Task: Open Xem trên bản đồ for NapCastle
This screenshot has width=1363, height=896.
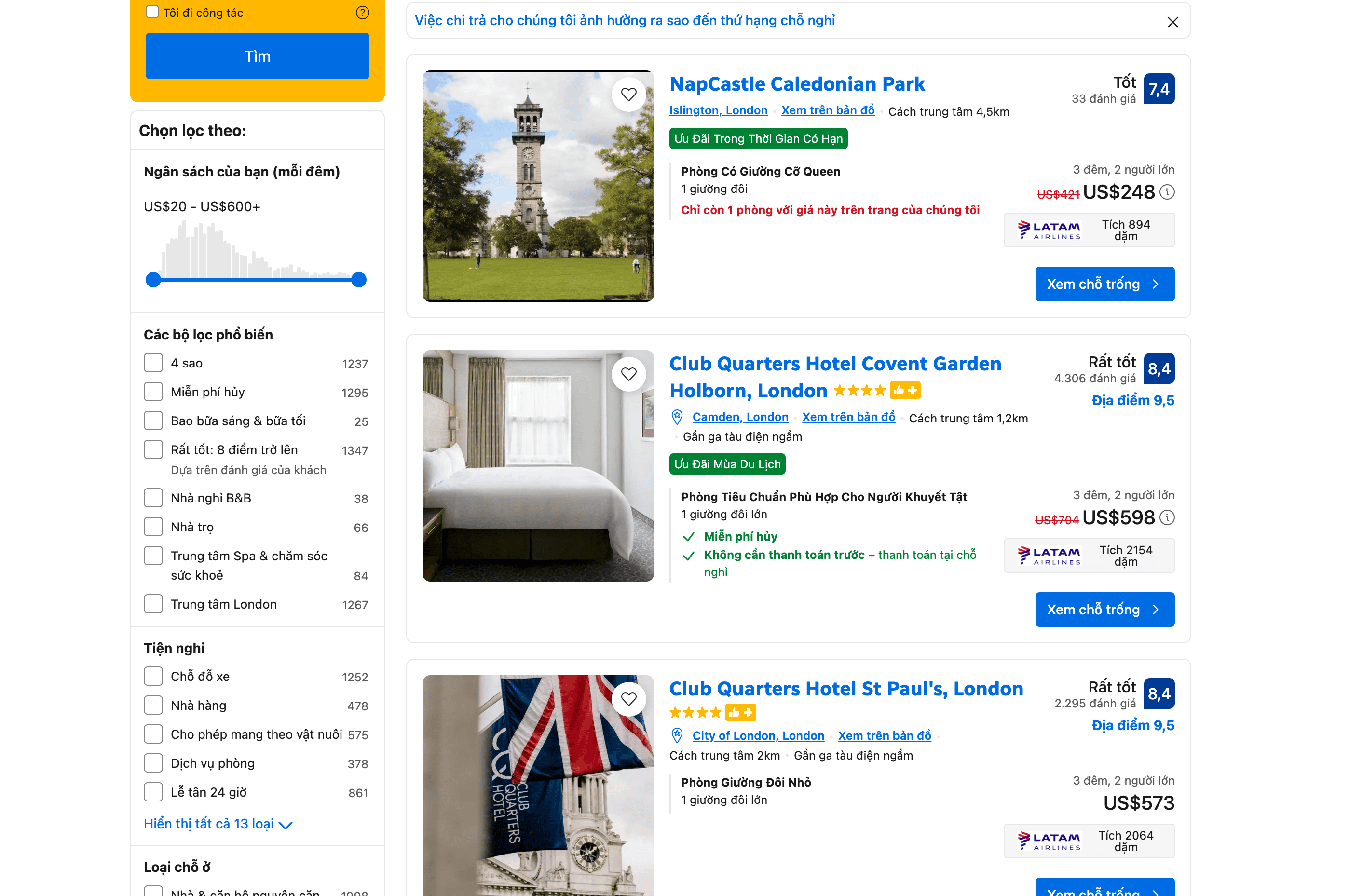Action: point(828,110)
